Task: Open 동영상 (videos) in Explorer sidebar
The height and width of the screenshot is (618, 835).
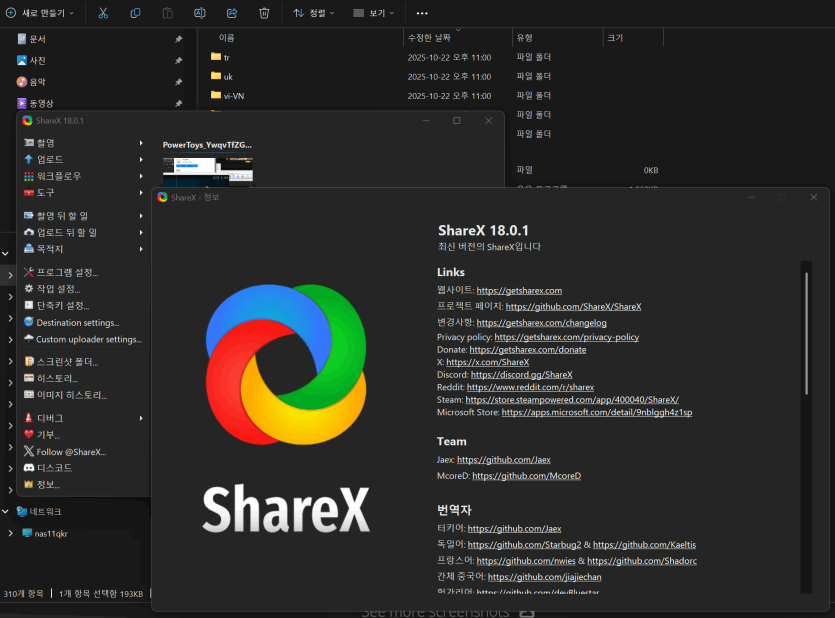Action: (x=41, y=103)
